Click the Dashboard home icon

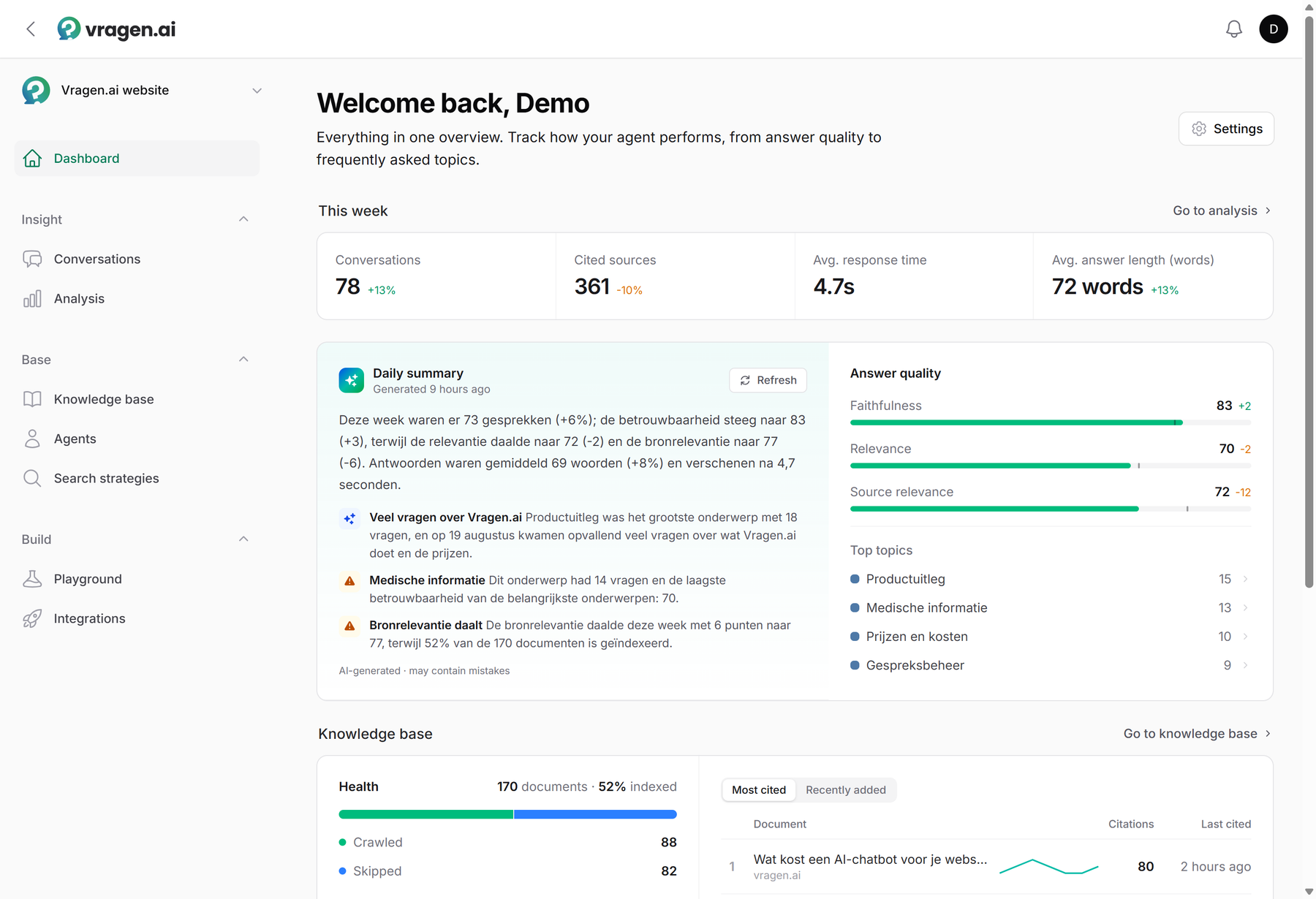[32, 159]
